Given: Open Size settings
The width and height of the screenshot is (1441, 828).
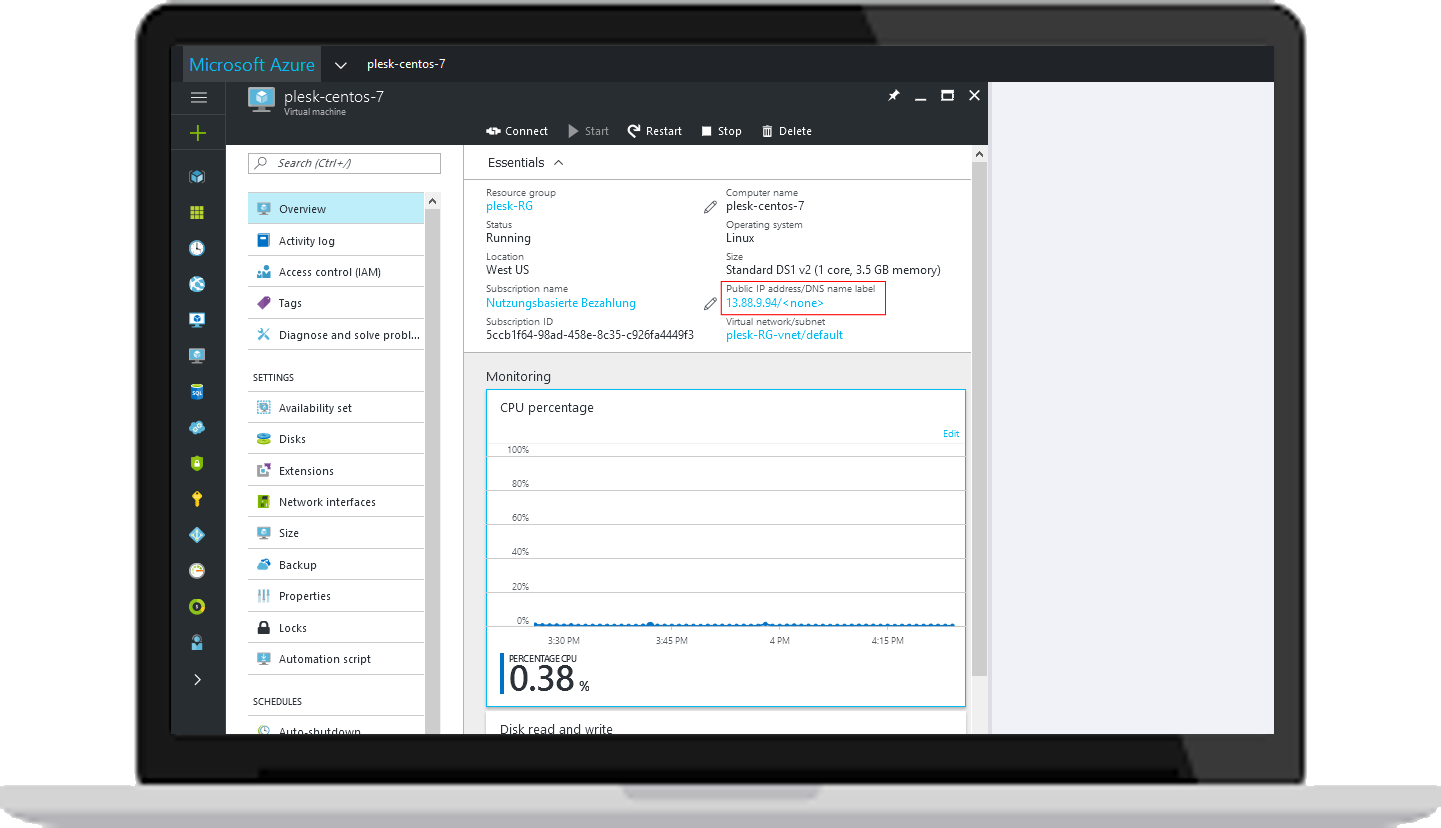Looking at the screenshot, I should 336,533.
